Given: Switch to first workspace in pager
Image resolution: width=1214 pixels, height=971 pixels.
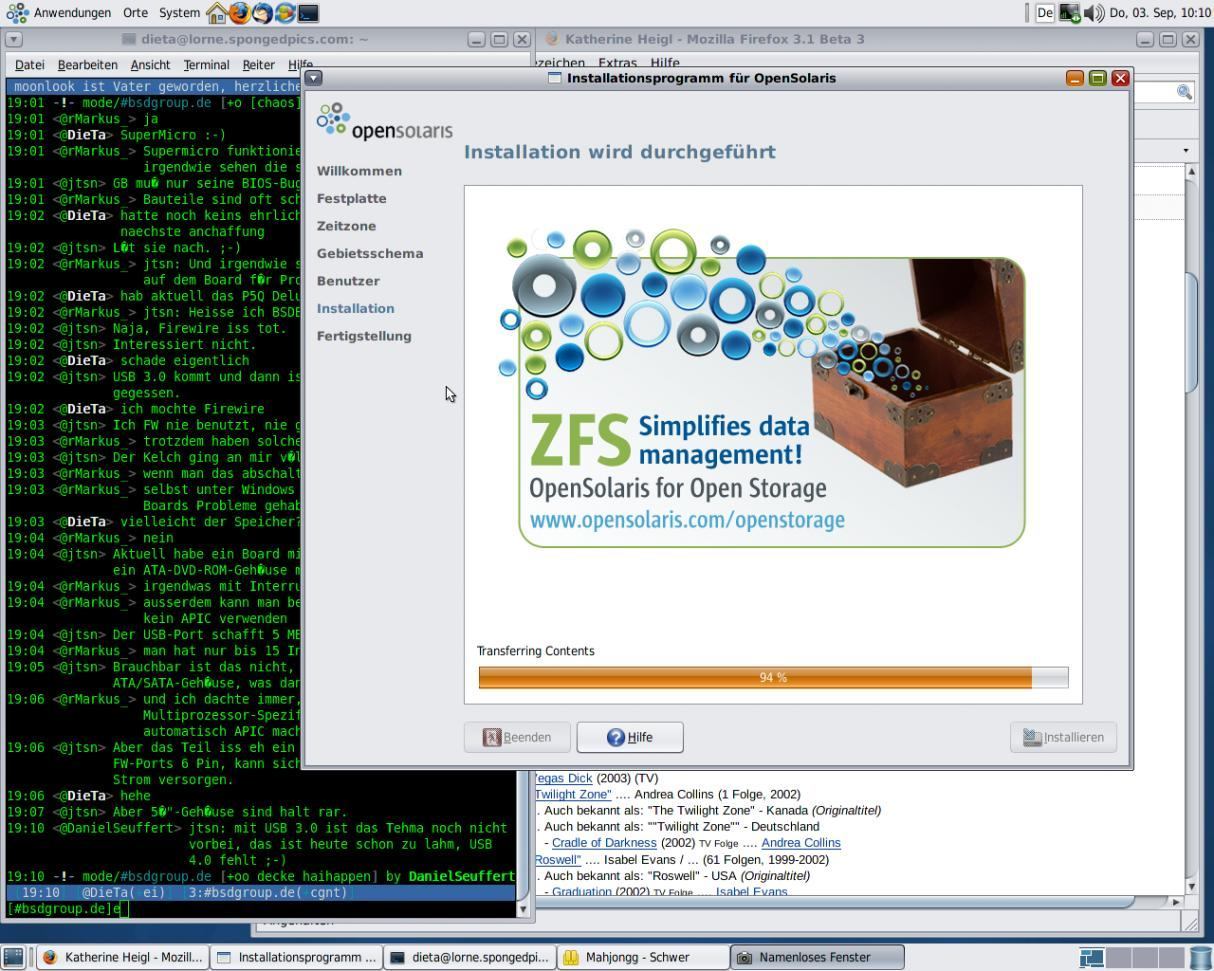Looking at the screenshot, I should tap(1092, 957).
